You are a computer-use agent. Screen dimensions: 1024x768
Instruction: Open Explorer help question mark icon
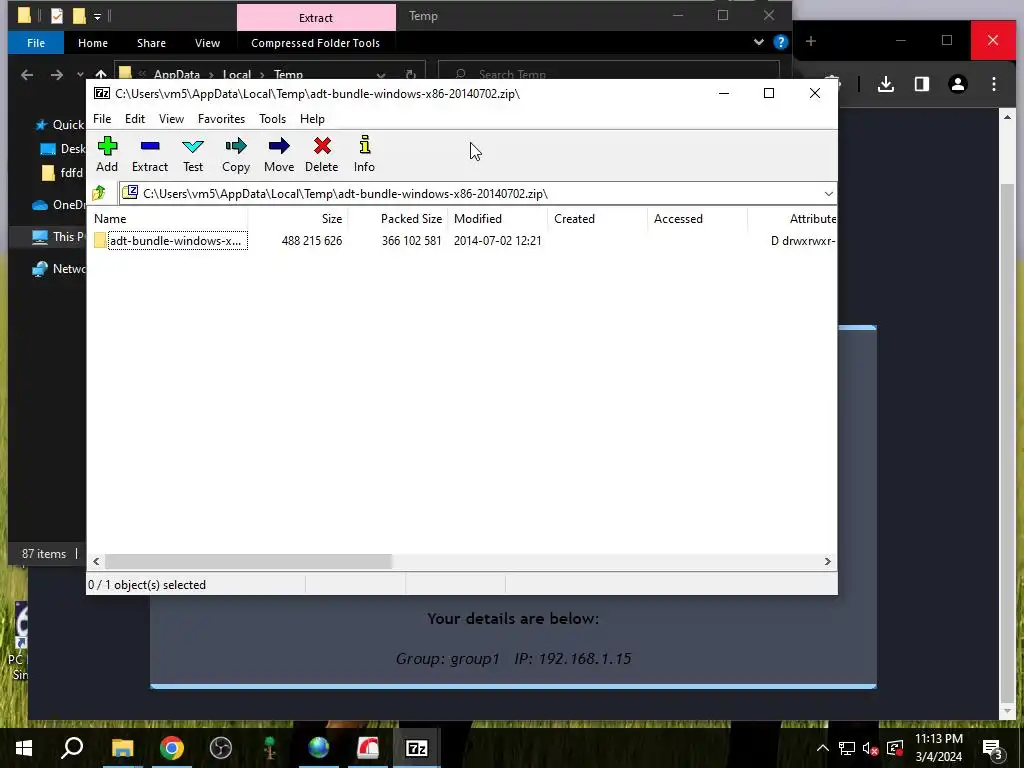(x=780, y=42)
